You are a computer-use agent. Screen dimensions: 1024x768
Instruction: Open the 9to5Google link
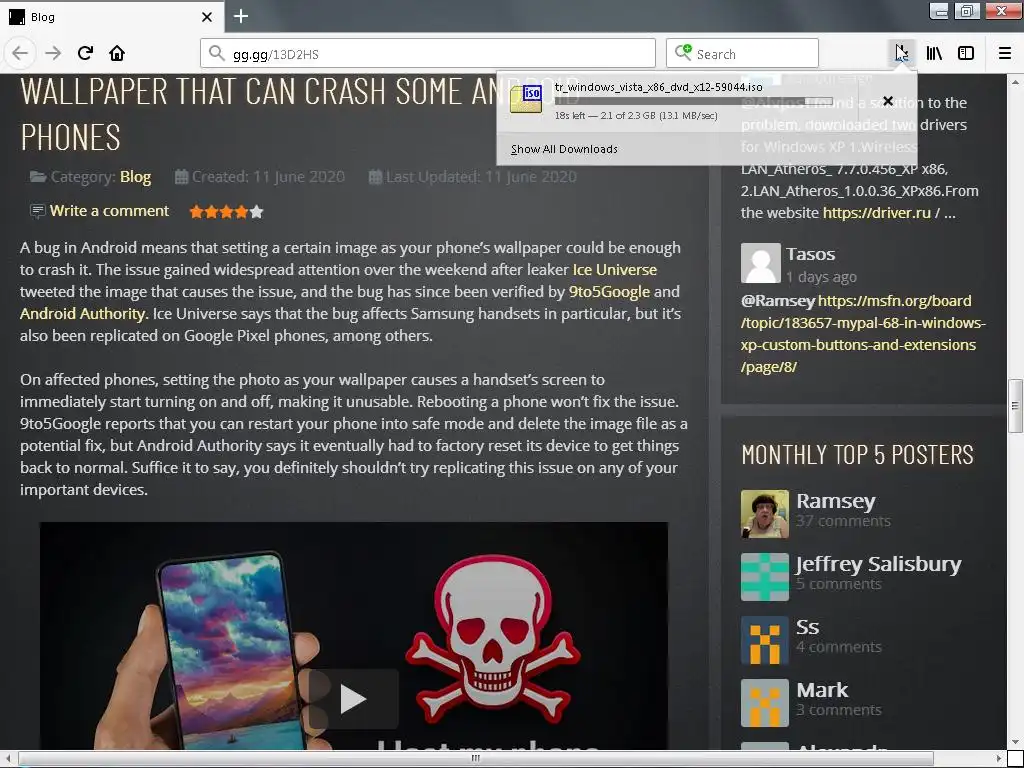609,292
